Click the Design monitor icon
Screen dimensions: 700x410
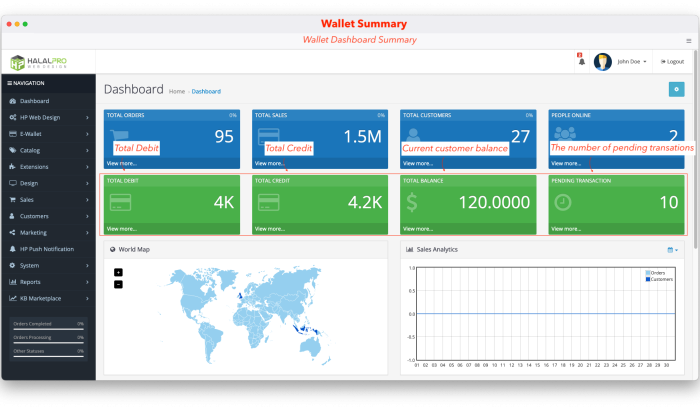pyautogui.click(x=12, y=183)
